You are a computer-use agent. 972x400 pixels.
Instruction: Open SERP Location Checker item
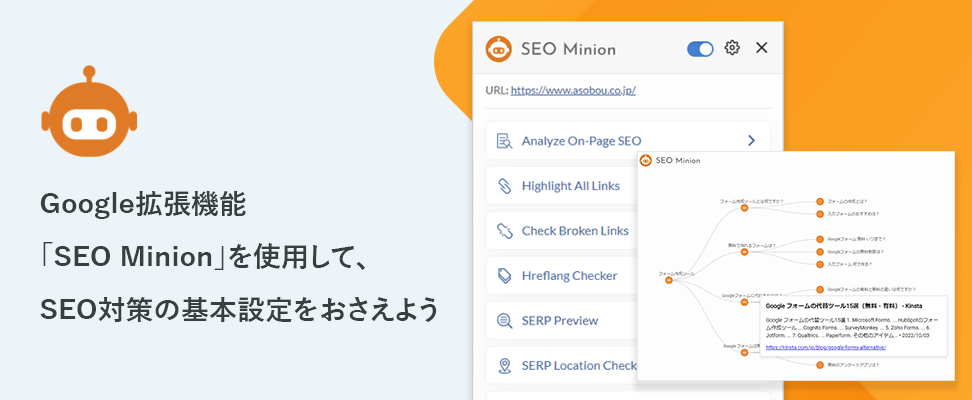[x=562, y=365]
